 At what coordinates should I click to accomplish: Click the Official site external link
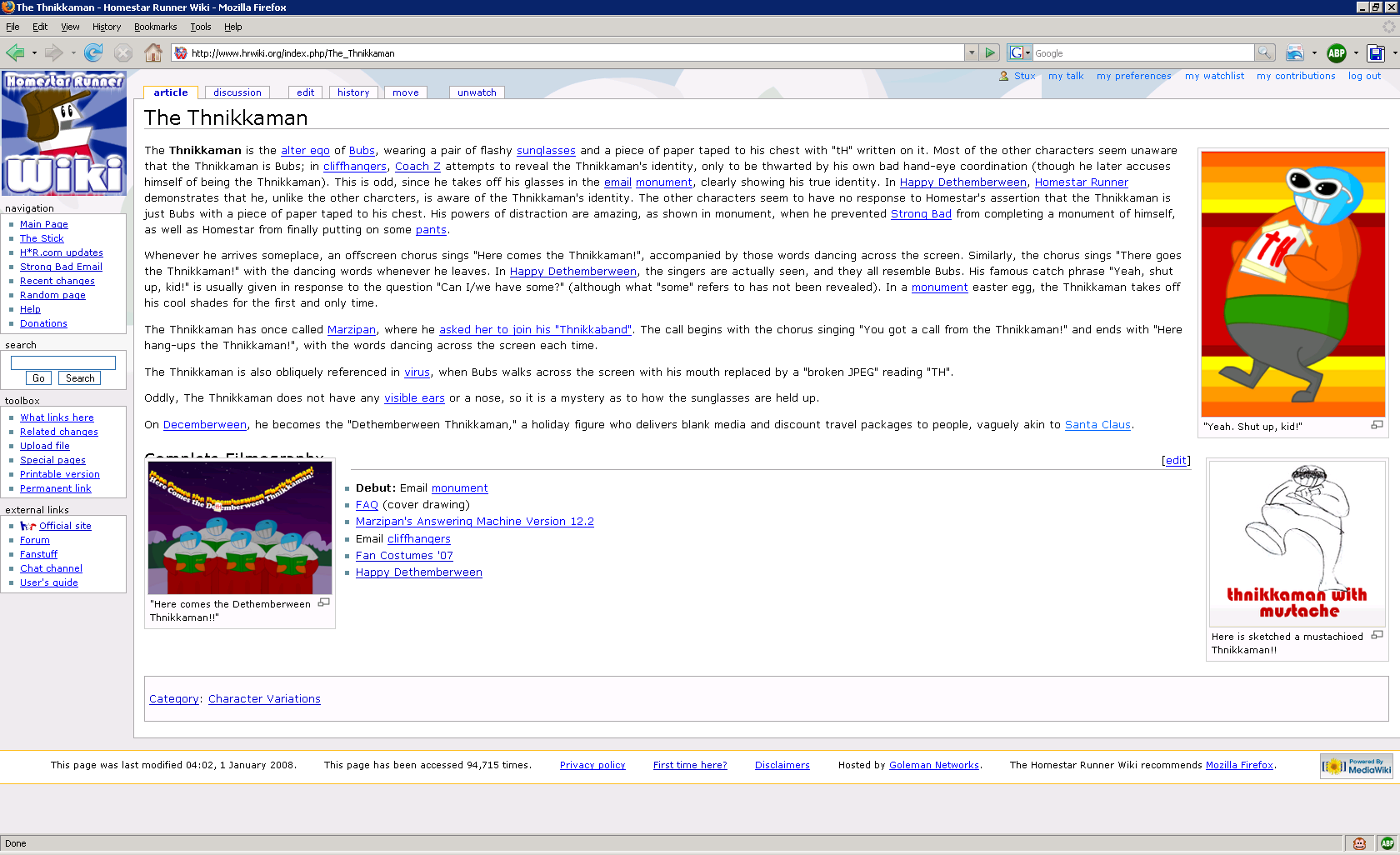pyautogui.click(x=65, y=526)
